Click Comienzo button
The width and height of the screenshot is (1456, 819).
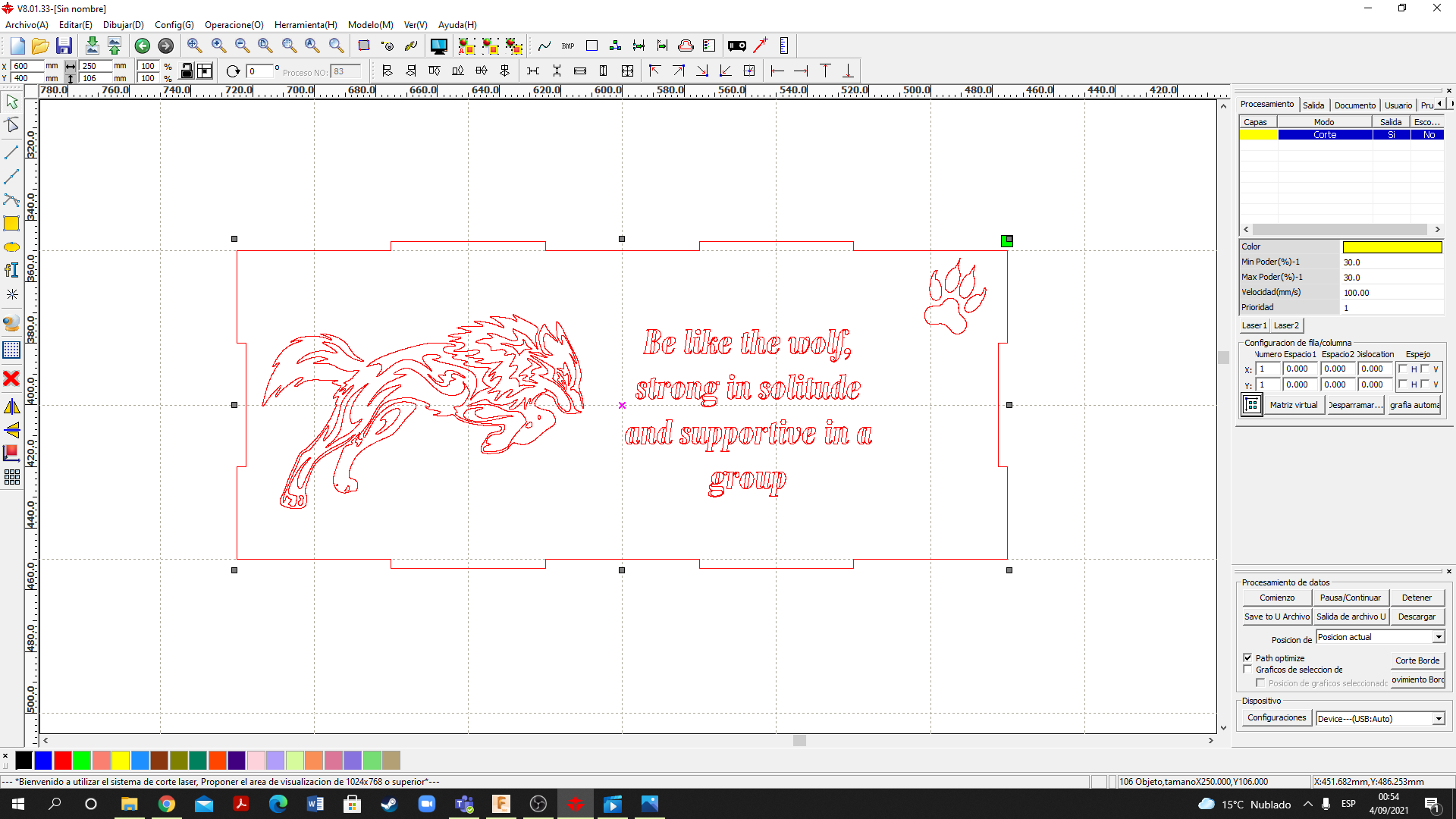[x=1277, y=597]
